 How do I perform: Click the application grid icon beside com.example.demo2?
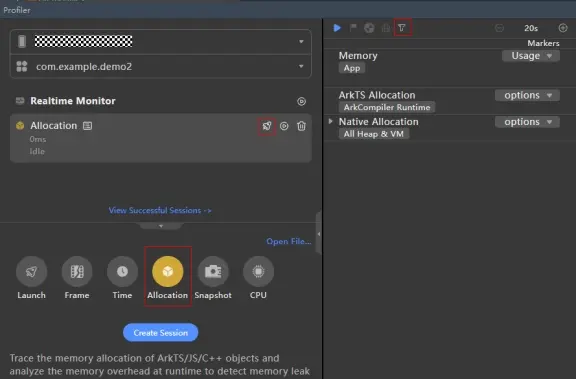[22, 66]
